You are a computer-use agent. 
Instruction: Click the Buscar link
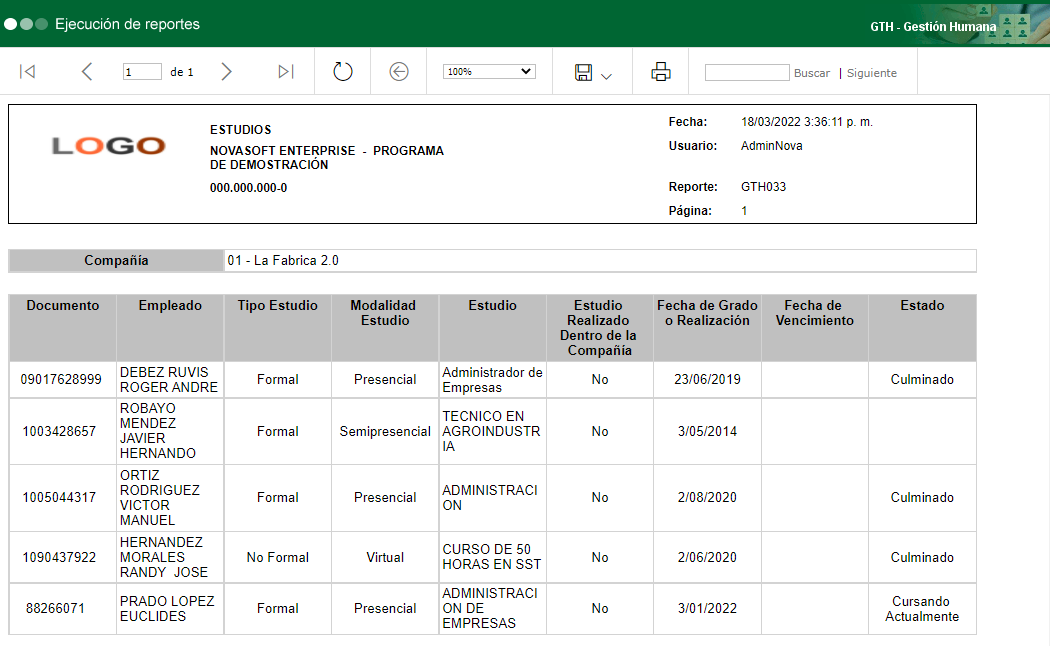point(812,73)
